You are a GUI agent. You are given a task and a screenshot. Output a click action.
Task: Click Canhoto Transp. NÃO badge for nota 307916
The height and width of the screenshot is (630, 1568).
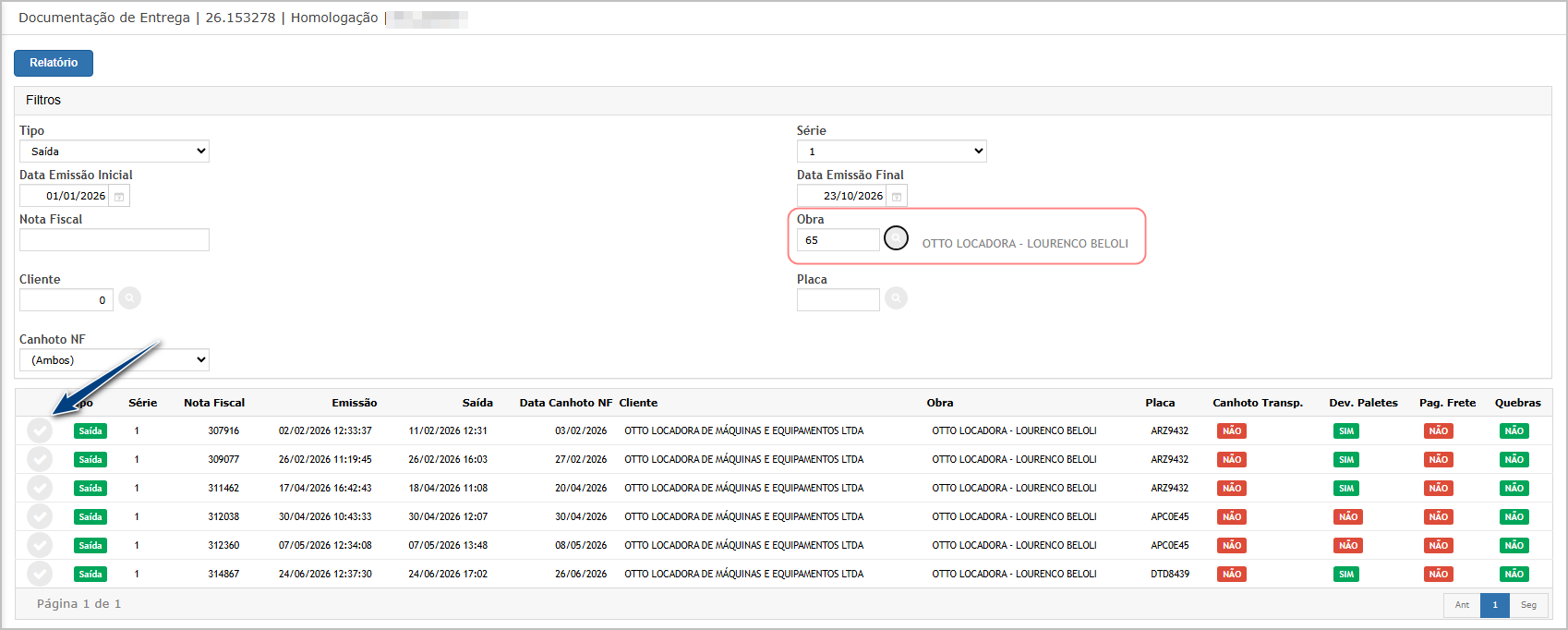click(1232, 431)
